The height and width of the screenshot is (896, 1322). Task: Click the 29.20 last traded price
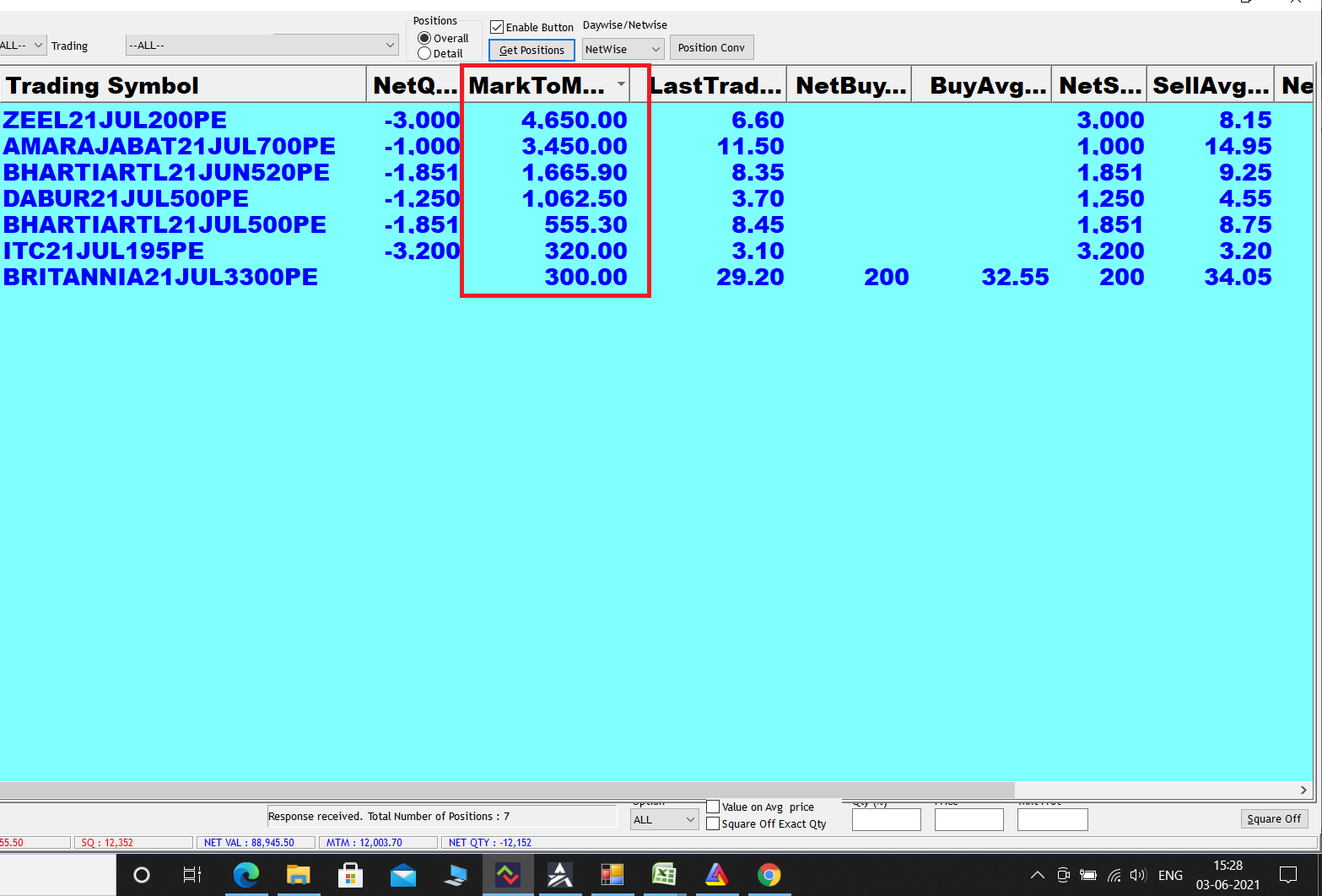(x=750, y=277)
